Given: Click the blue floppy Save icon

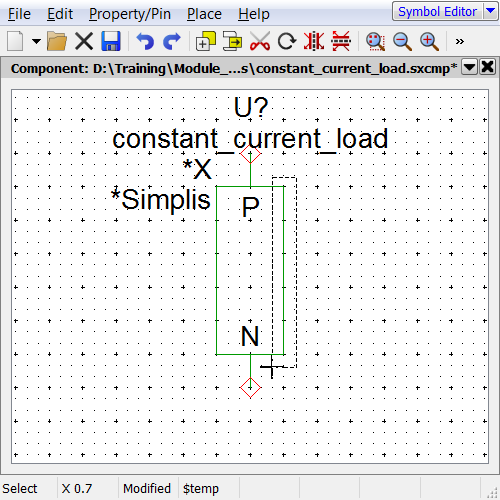Looking at the screenshot, I should 111,41.
